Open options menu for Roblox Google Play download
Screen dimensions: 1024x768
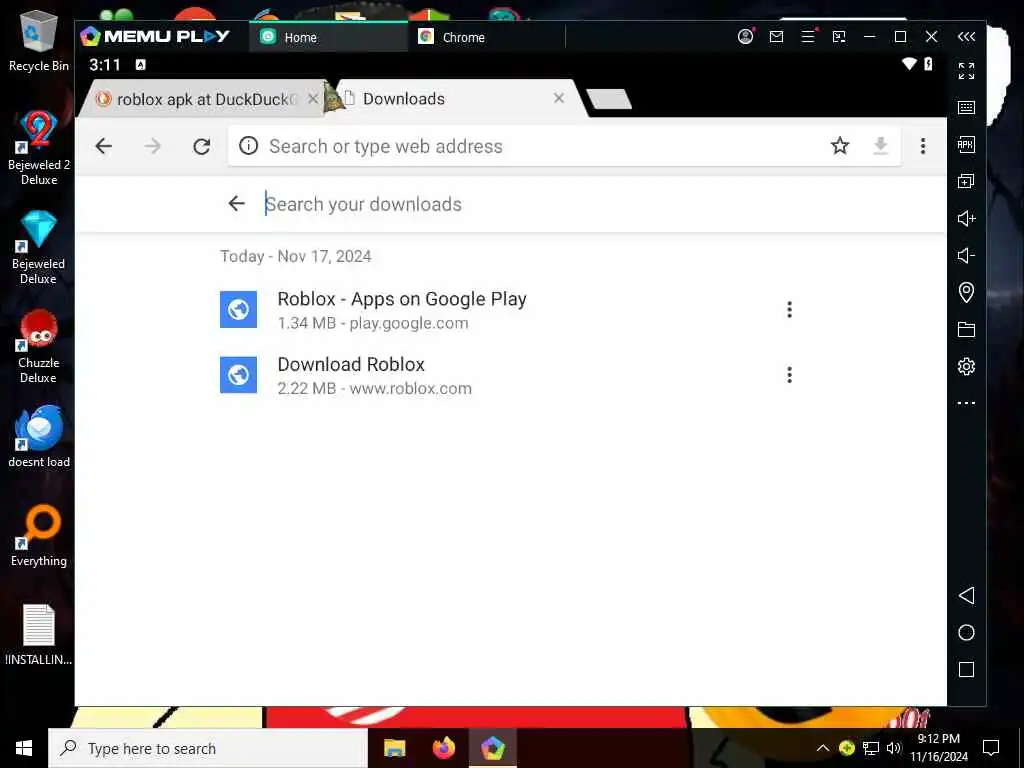point(790,310)
